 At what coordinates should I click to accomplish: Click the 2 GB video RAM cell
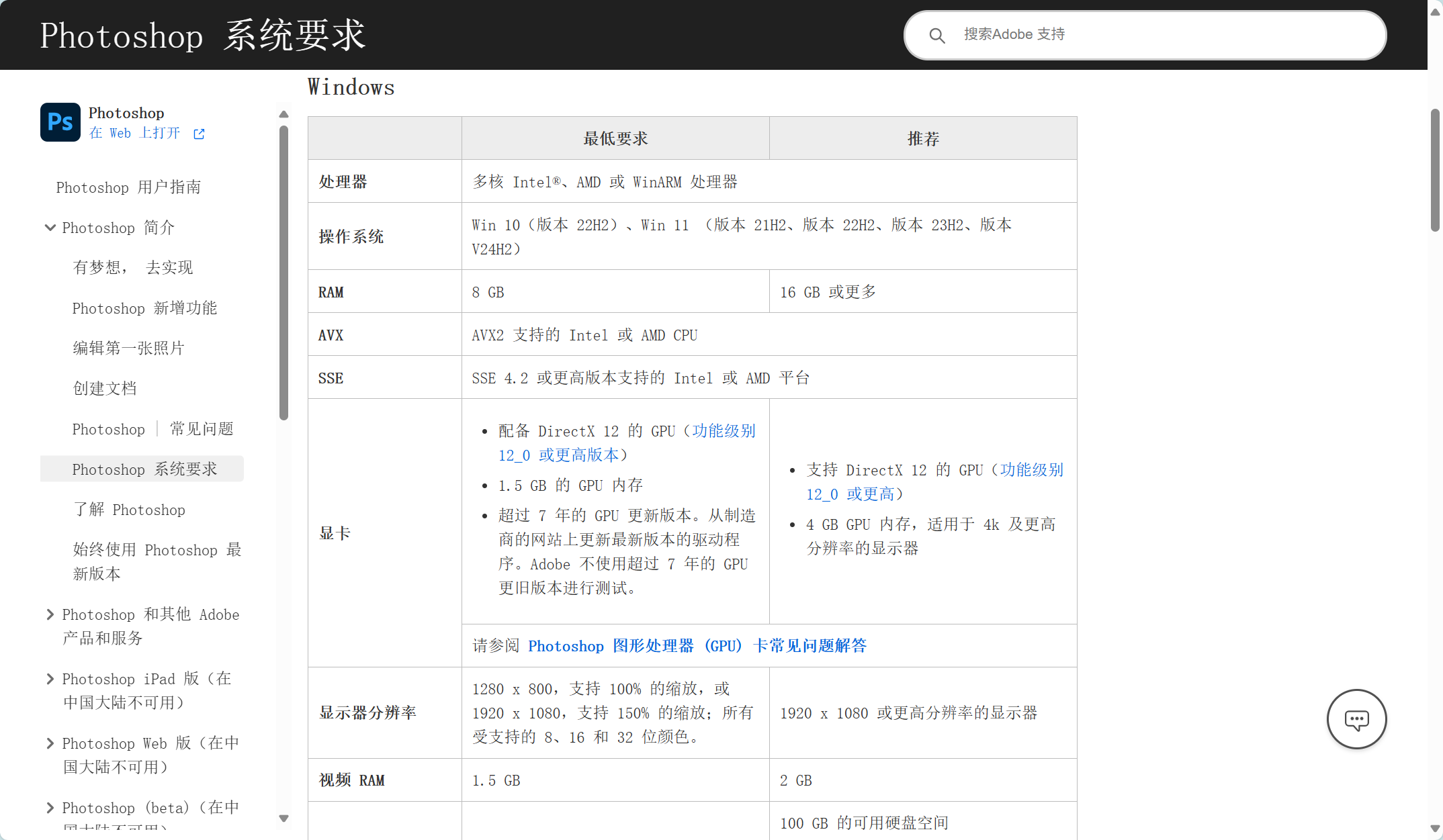tap(923, 780)
